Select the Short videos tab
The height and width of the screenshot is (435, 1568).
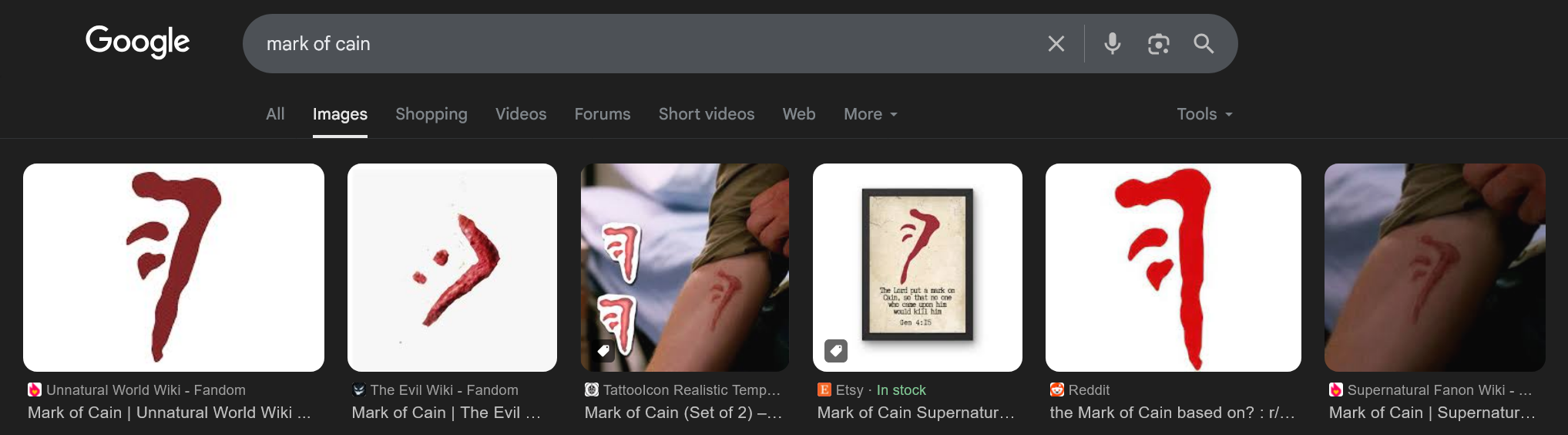pyautogui.click(x=707, y=114)
